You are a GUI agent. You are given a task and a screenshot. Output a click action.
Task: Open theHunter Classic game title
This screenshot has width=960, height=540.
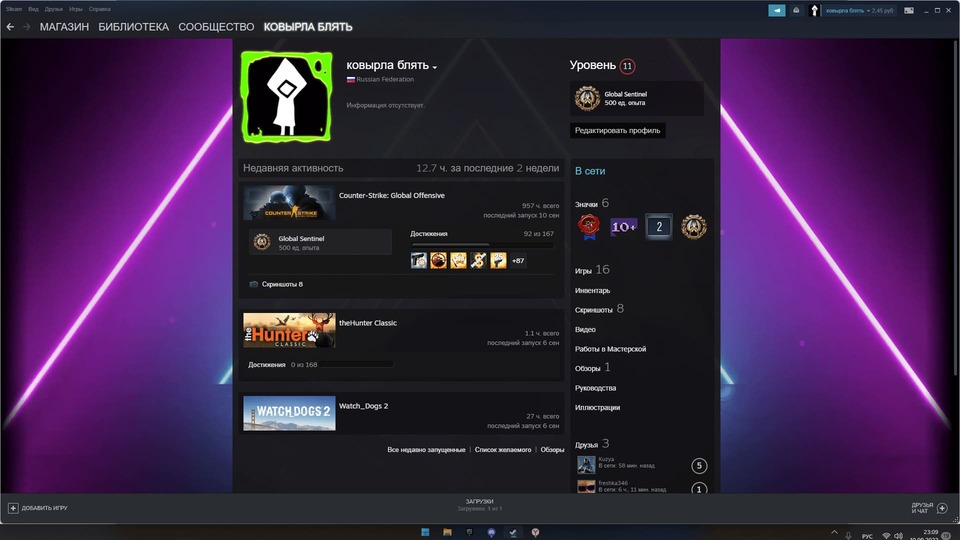pyautogui.click(x=368, y=323)
